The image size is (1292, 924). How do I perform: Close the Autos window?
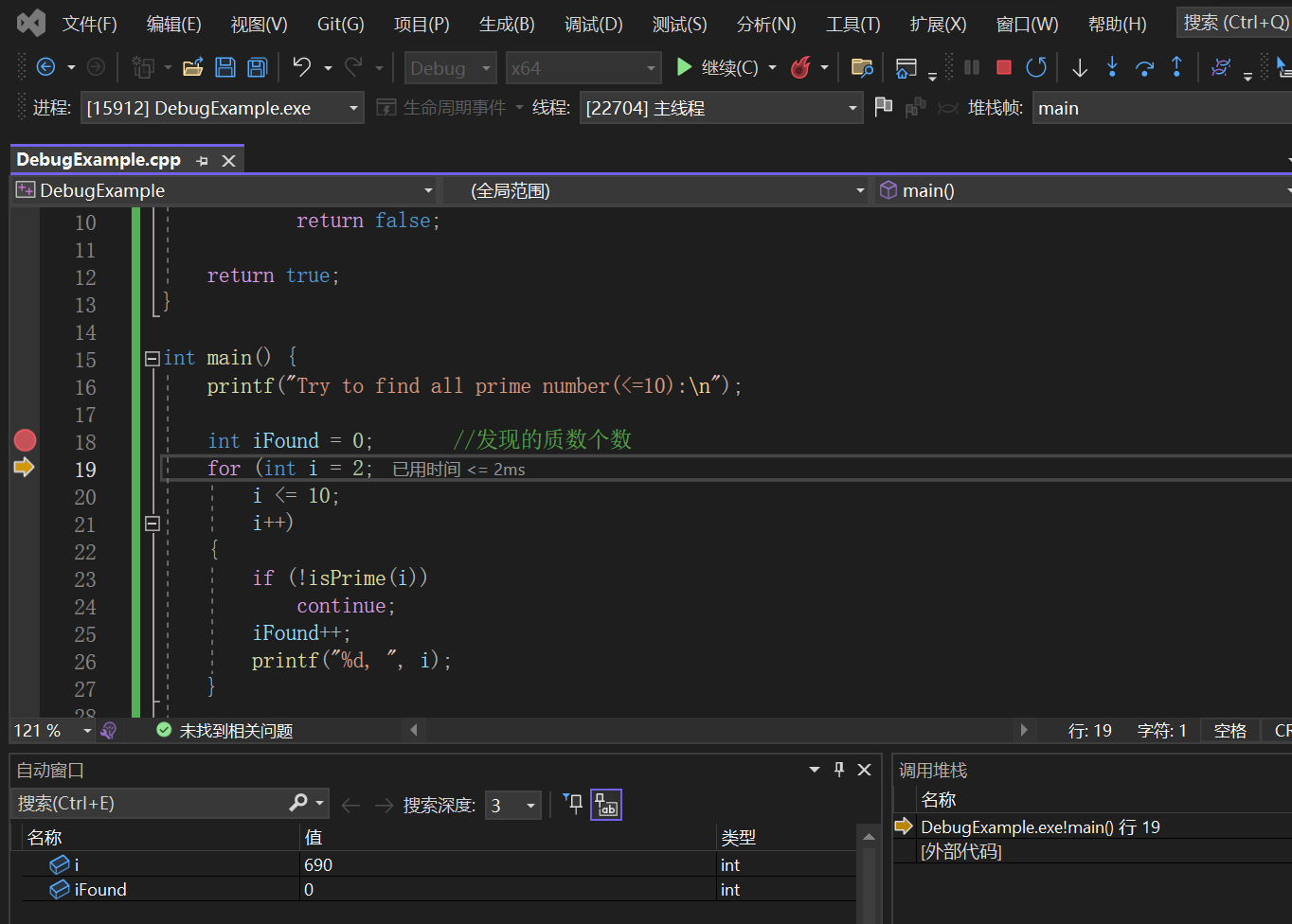pos(864,770)
